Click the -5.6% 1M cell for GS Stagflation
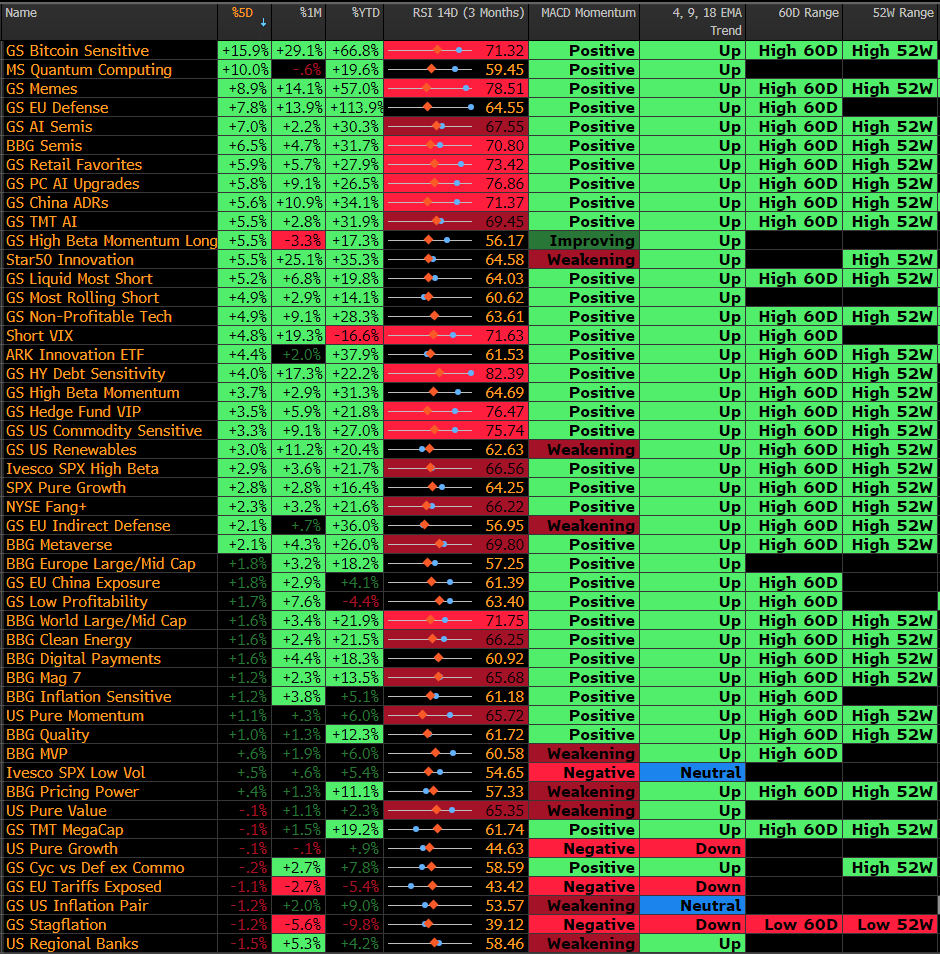The height and width of the screenshot is (954, 940). (x=299, y=925)
